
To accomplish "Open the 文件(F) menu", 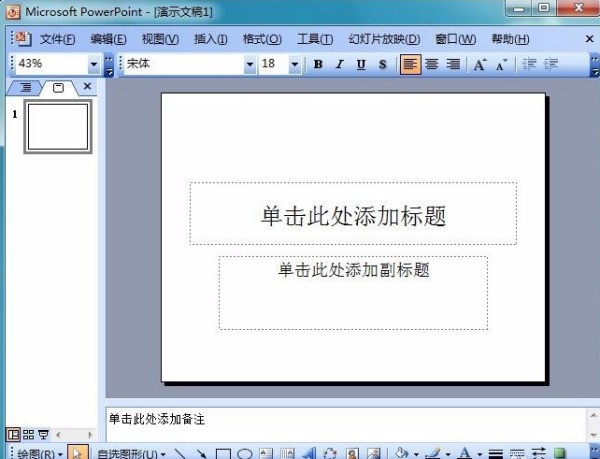I will click(x=57, y=39).
